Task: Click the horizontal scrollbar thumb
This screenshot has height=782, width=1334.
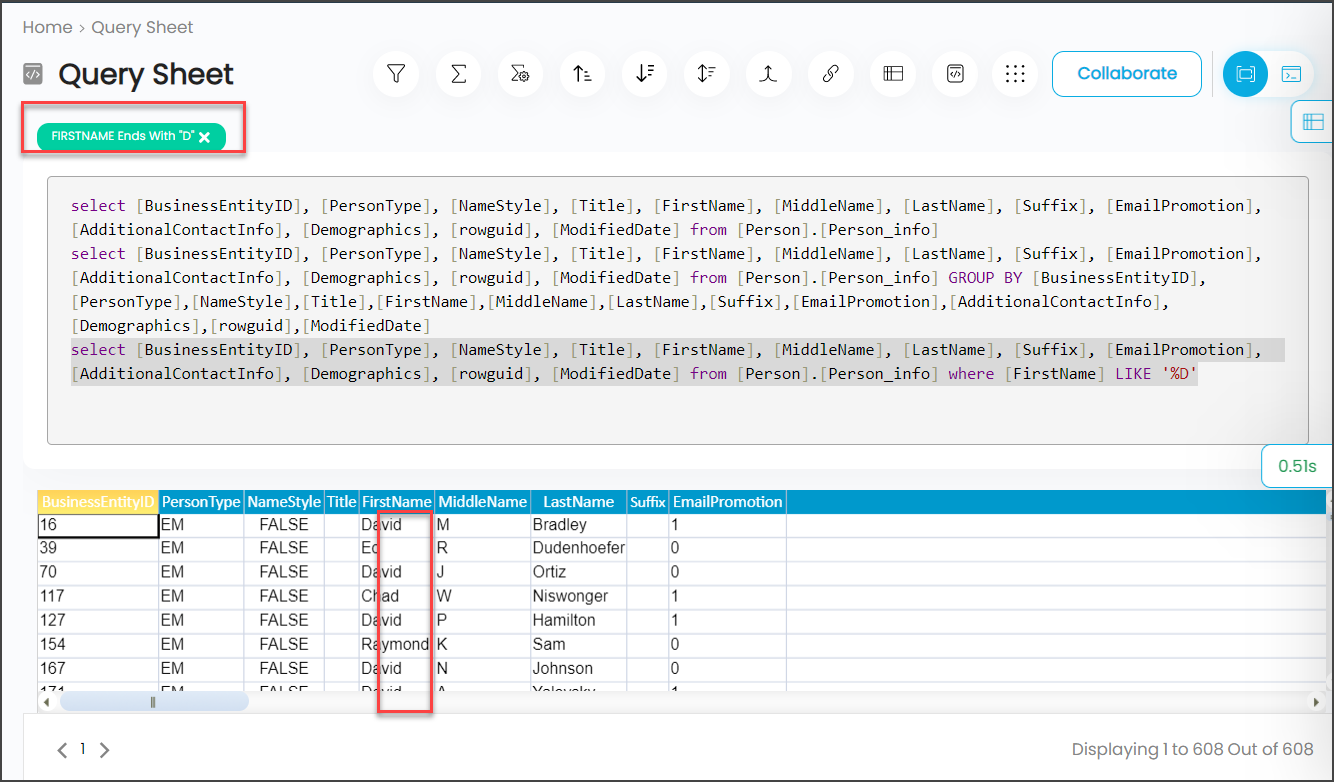Action: click(x=153, y=702)
